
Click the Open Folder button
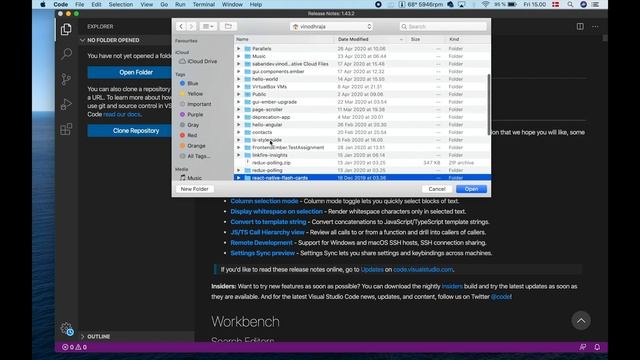(x=129, y=72)
